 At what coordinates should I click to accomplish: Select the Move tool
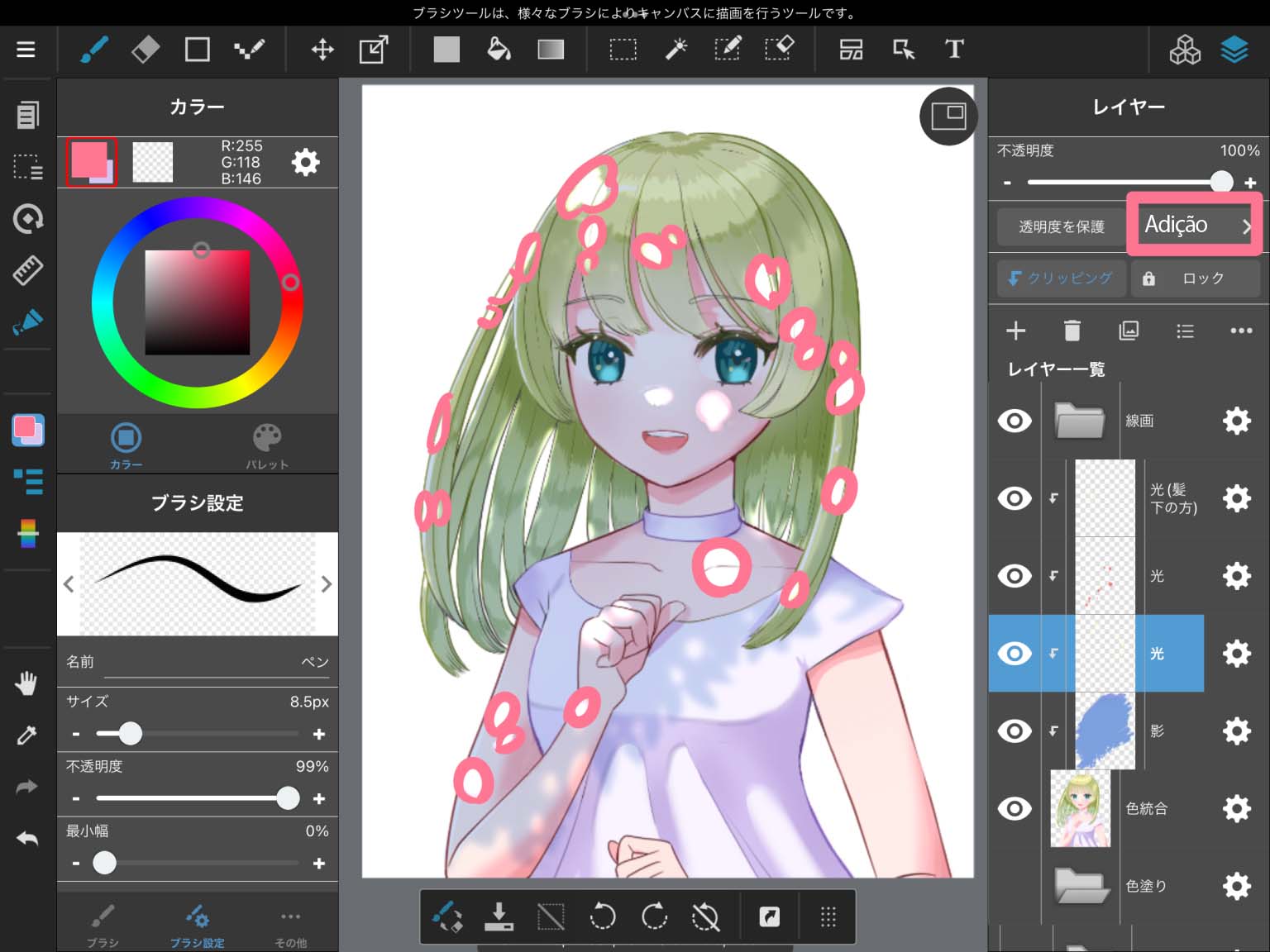point(322,50)
